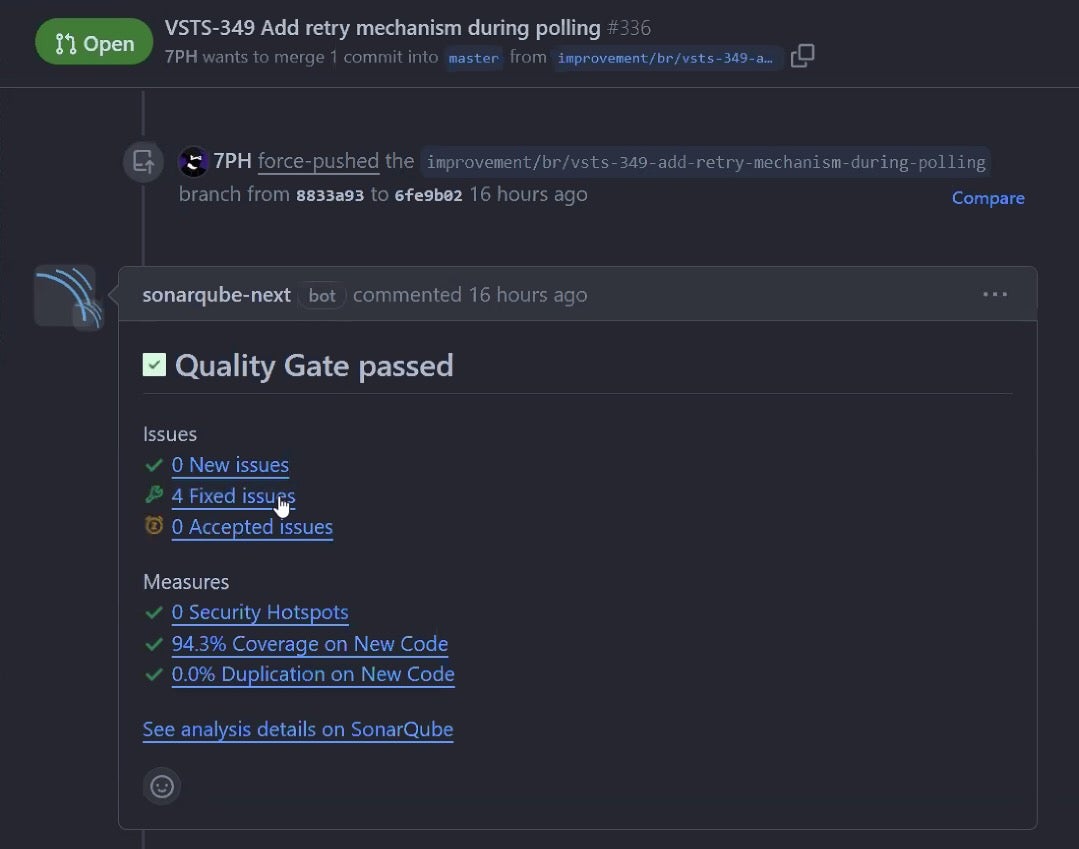Click the checkmark beside Quality Gate passed

pyautogui.click(x=153, y=364)
